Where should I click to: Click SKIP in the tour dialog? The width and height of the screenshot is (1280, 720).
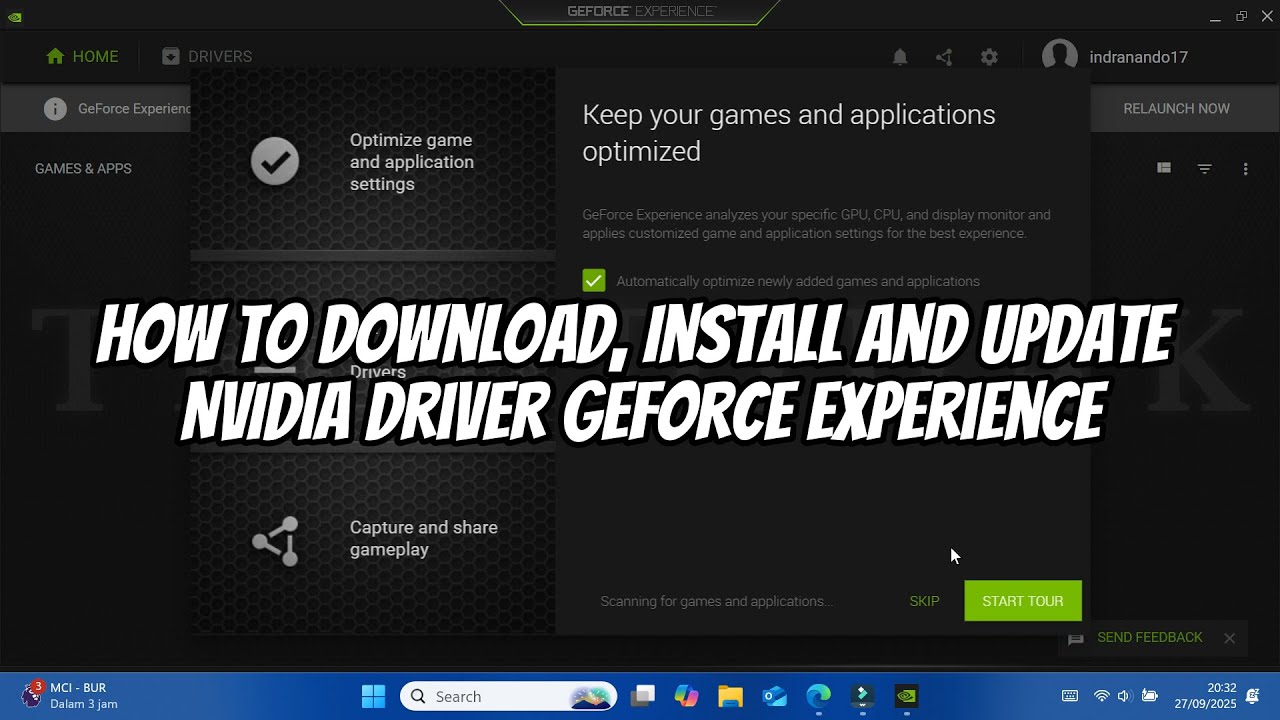pyautogui.click(x=924, y=601)
